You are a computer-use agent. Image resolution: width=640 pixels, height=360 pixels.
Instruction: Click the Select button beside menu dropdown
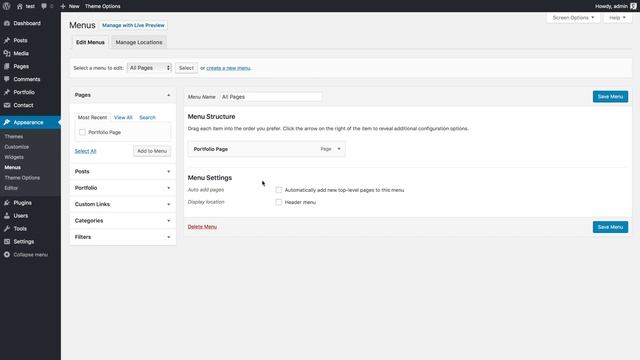[x=186, y=68]
